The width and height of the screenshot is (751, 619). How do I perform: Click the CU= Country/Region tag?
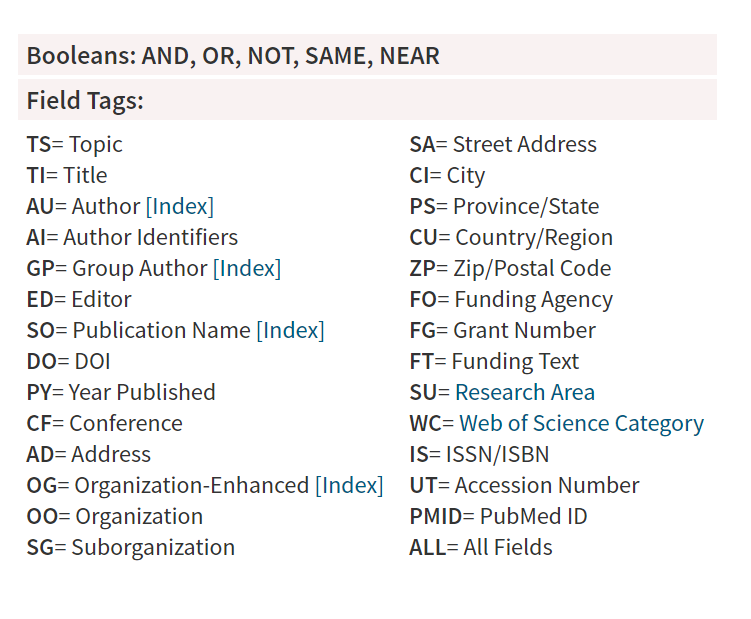512,238
